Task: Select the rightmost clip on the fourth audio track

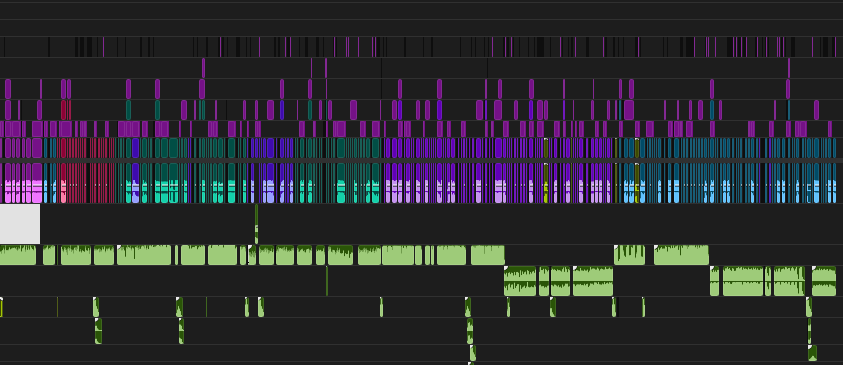Action: [x=810, y=331]
